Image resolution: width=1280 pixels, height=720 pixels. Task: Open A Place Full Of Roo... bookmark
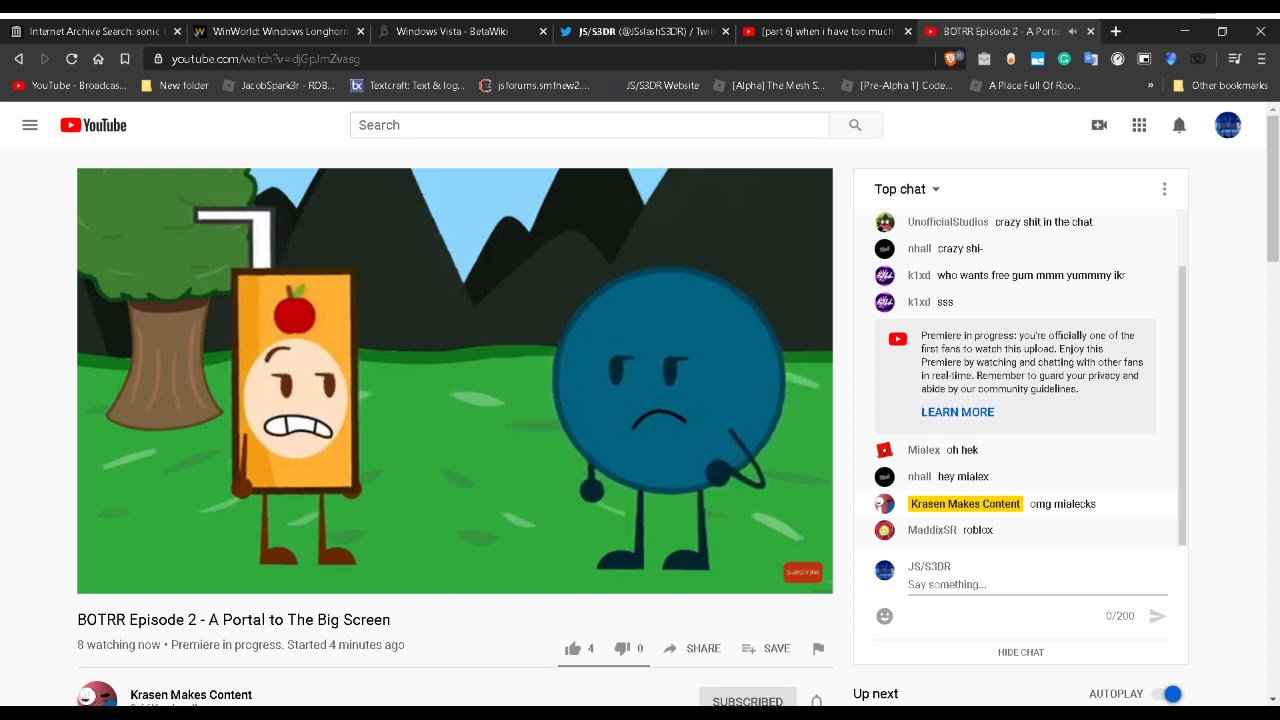click(1025, 85)
